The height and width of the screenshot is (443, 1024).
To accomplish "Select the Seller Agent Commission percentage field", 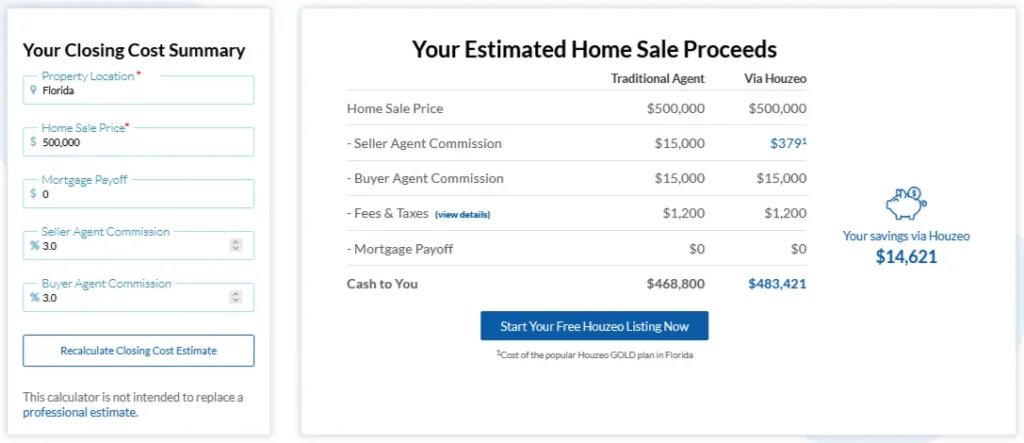I will [x=130, y=246].
